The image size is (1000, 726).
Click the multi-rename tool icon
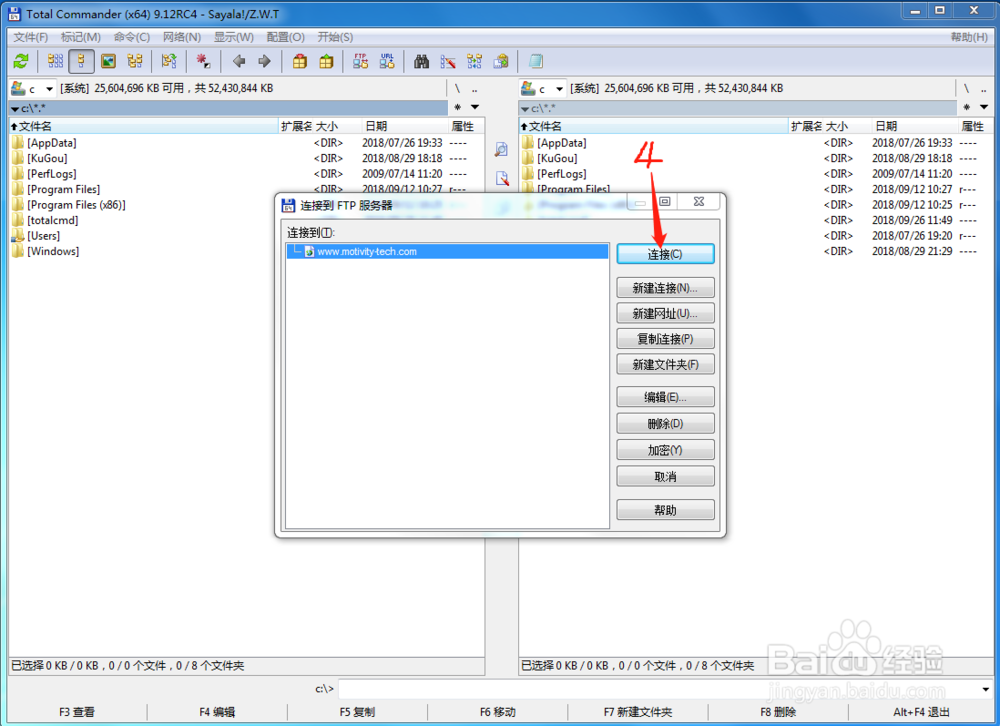pyautogui.click(x=448, y=61)
